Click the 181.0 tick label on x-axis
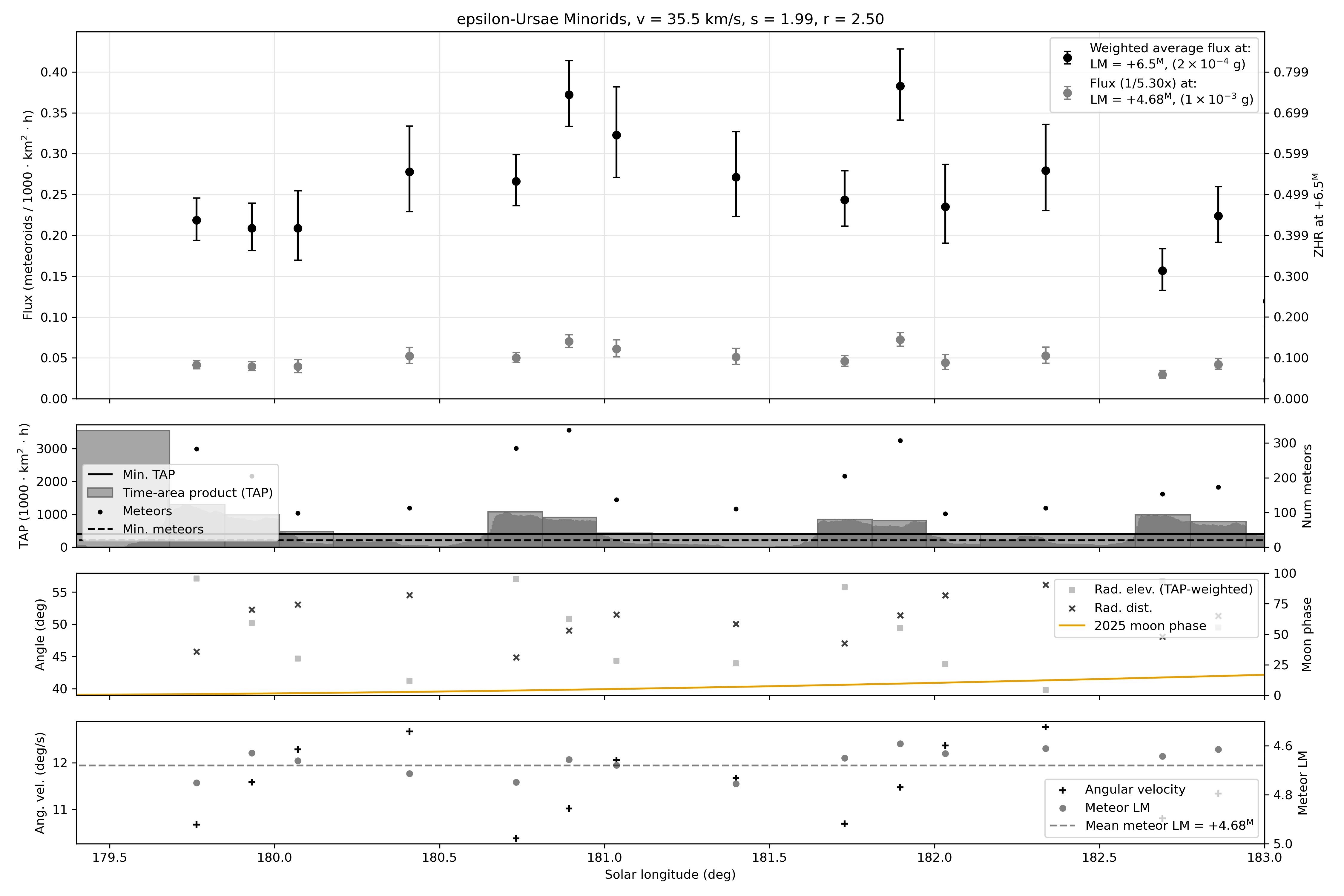This screenshot has height=896, width=1344. click(x=604, y=858)
